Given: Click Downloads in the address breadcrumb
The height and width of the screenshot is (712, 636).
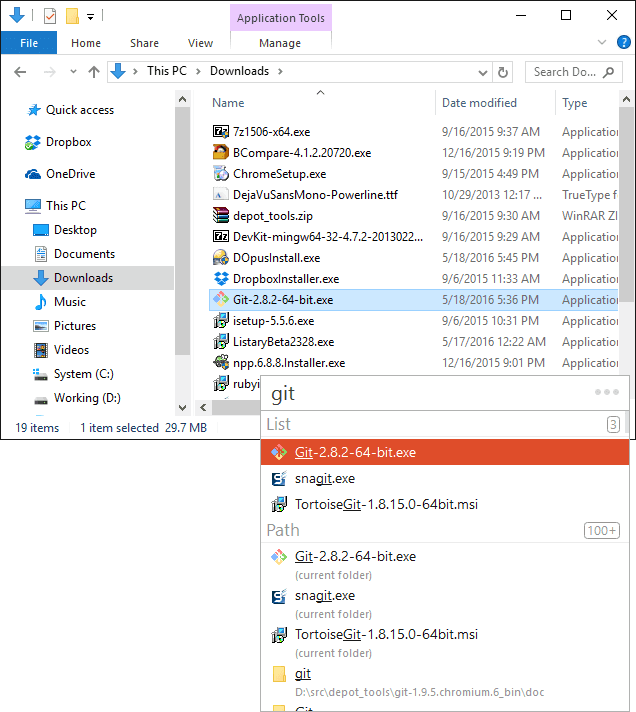Looking at the screenshot, I should 239,71.
